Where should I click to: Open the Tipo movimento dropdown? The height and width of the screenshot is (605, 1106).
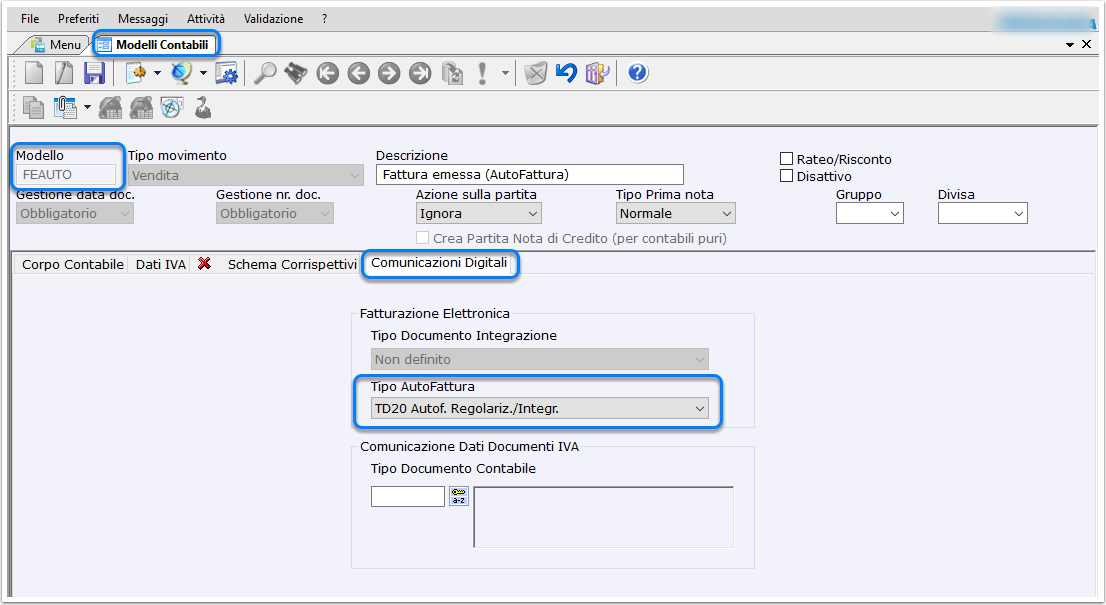pos(245,175)
